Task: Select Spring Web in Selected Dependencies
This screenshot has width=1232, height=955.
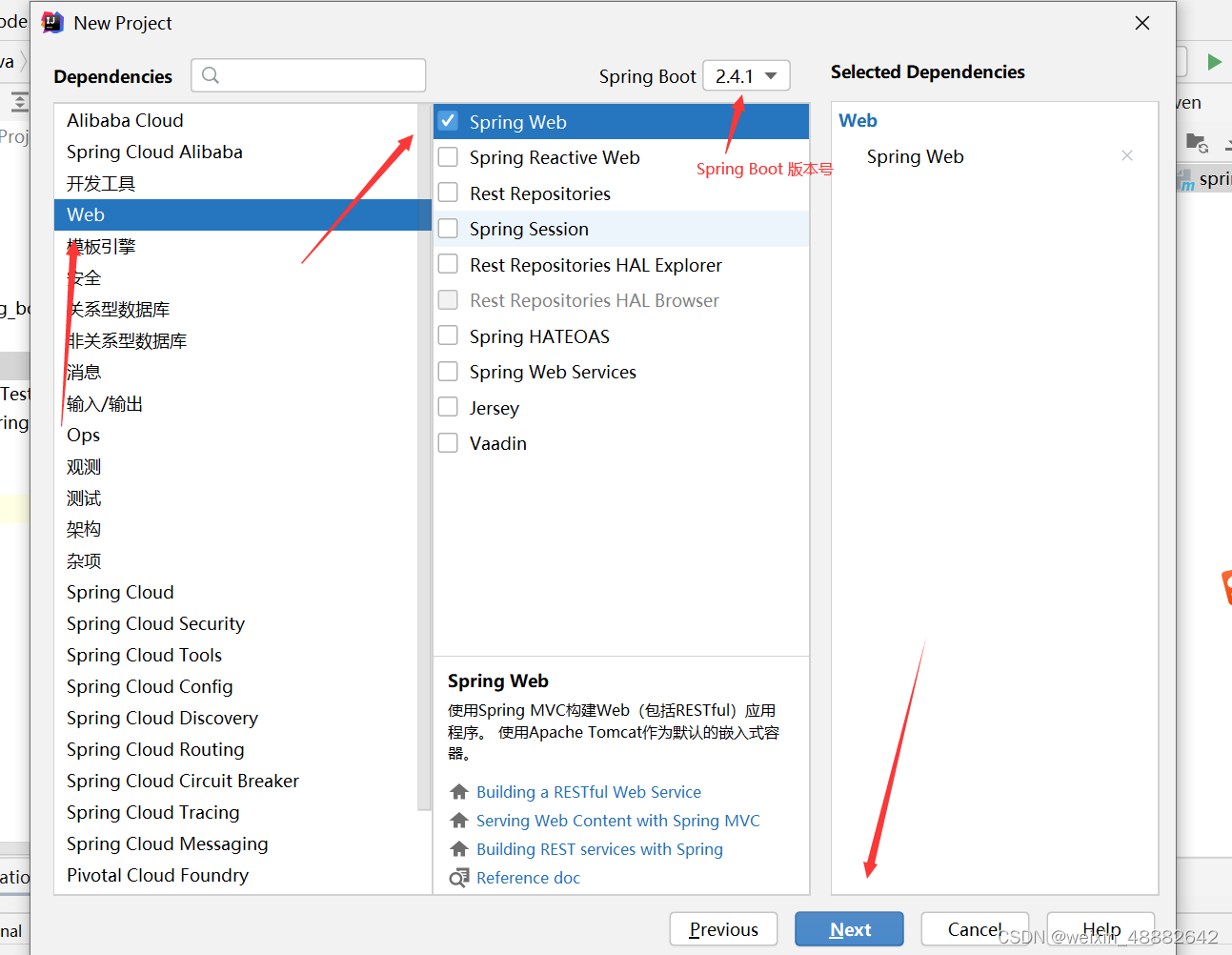Action: click(x=915, y=156)
